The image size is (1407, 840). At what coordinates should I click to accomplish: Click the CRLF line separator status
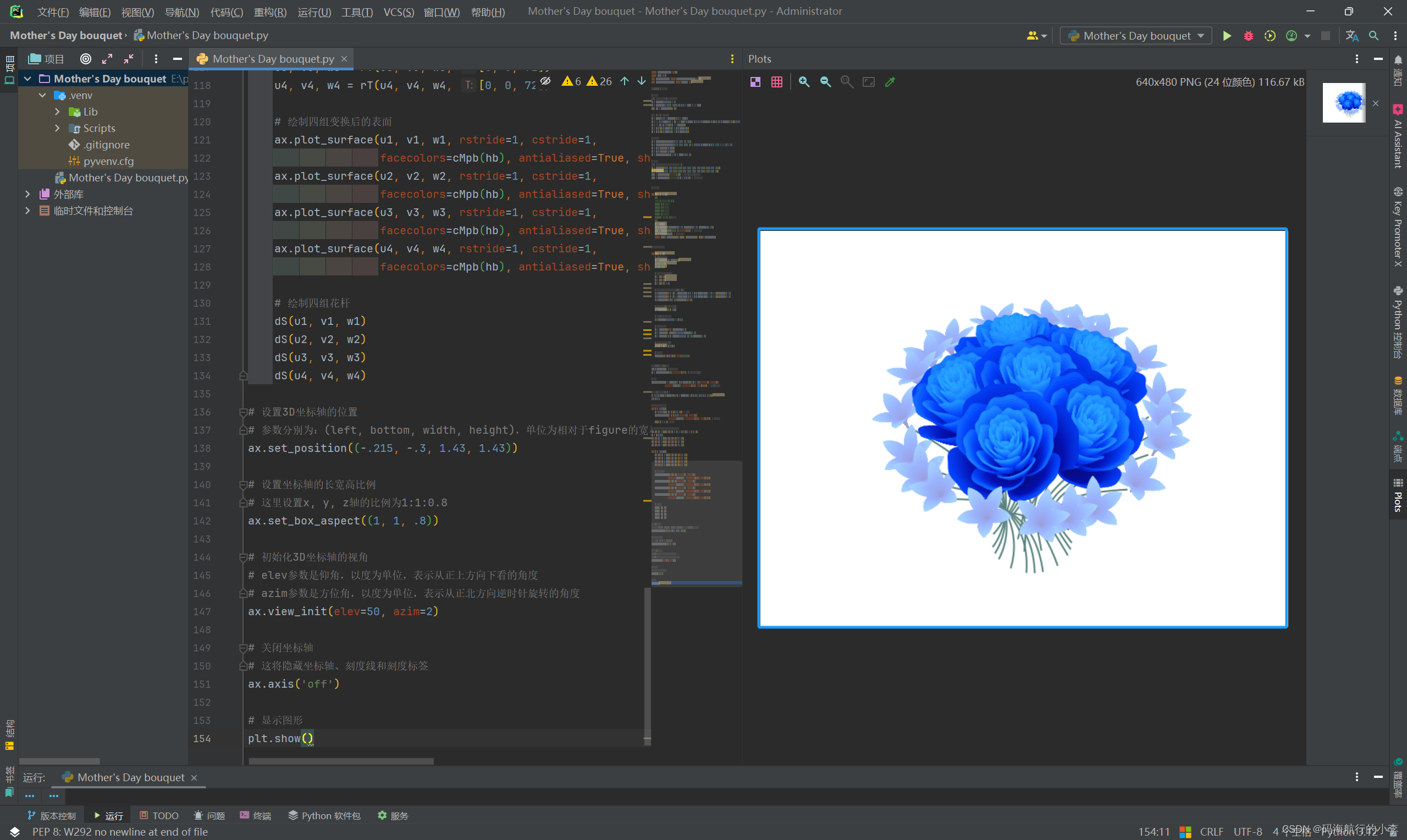point(1211,831)
